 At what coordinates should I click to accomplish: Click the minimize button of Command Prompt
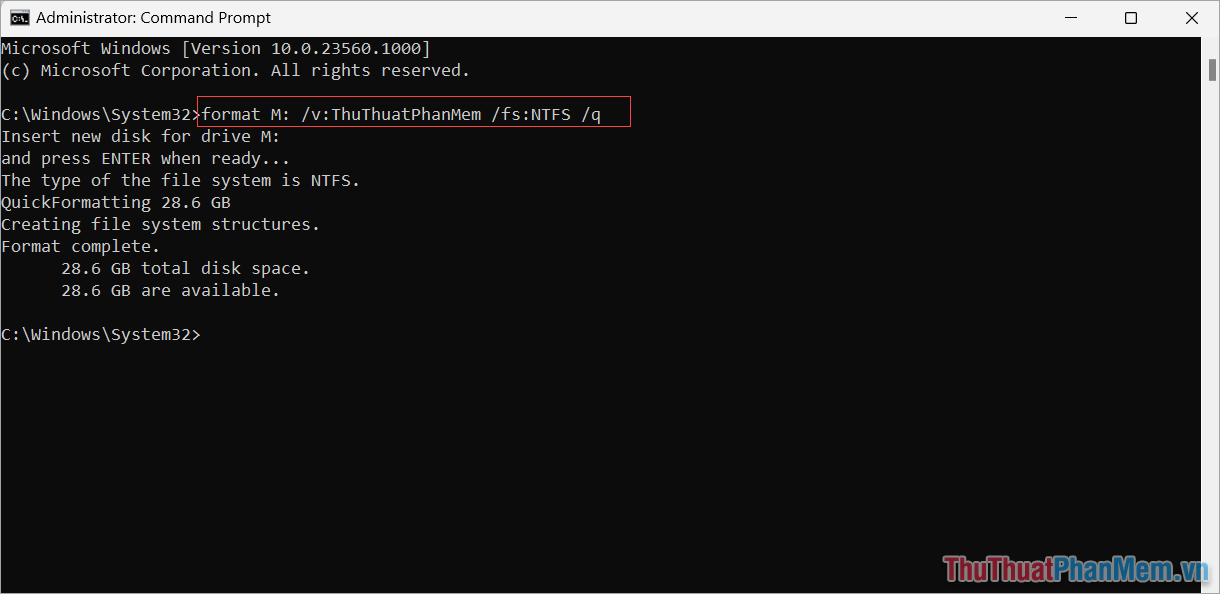(1071, 17)
